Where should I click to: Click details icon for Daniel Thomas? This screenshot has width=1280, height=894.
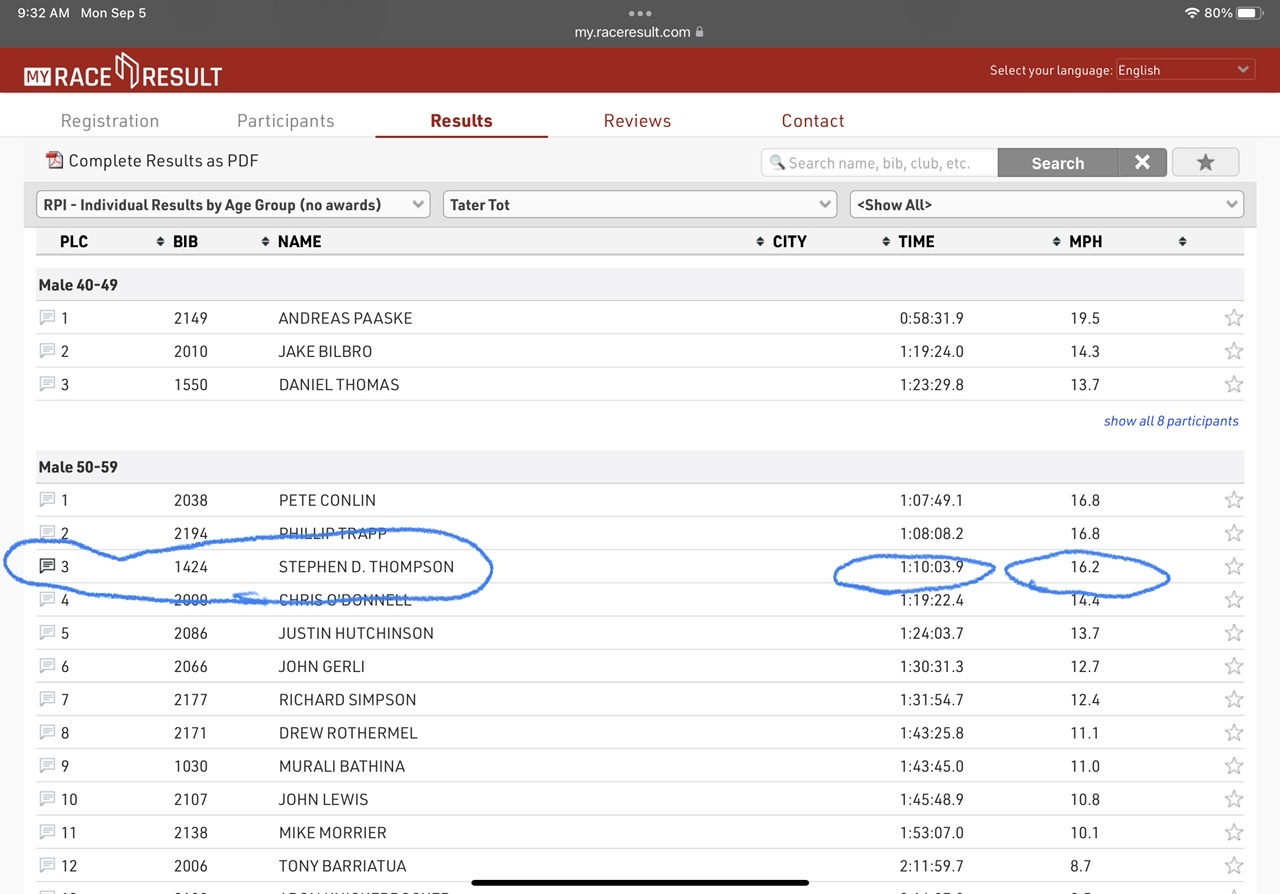(x=47, y=384)
